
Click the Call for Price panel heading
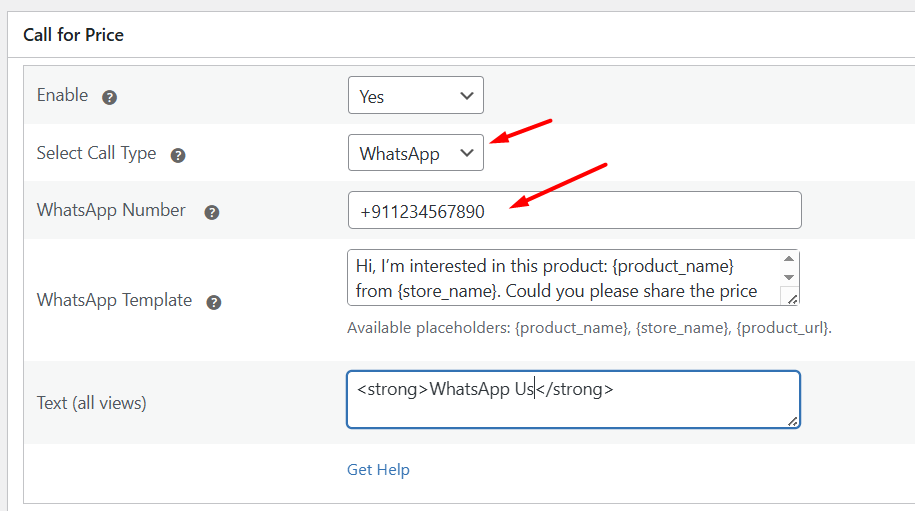click(73, 35)
